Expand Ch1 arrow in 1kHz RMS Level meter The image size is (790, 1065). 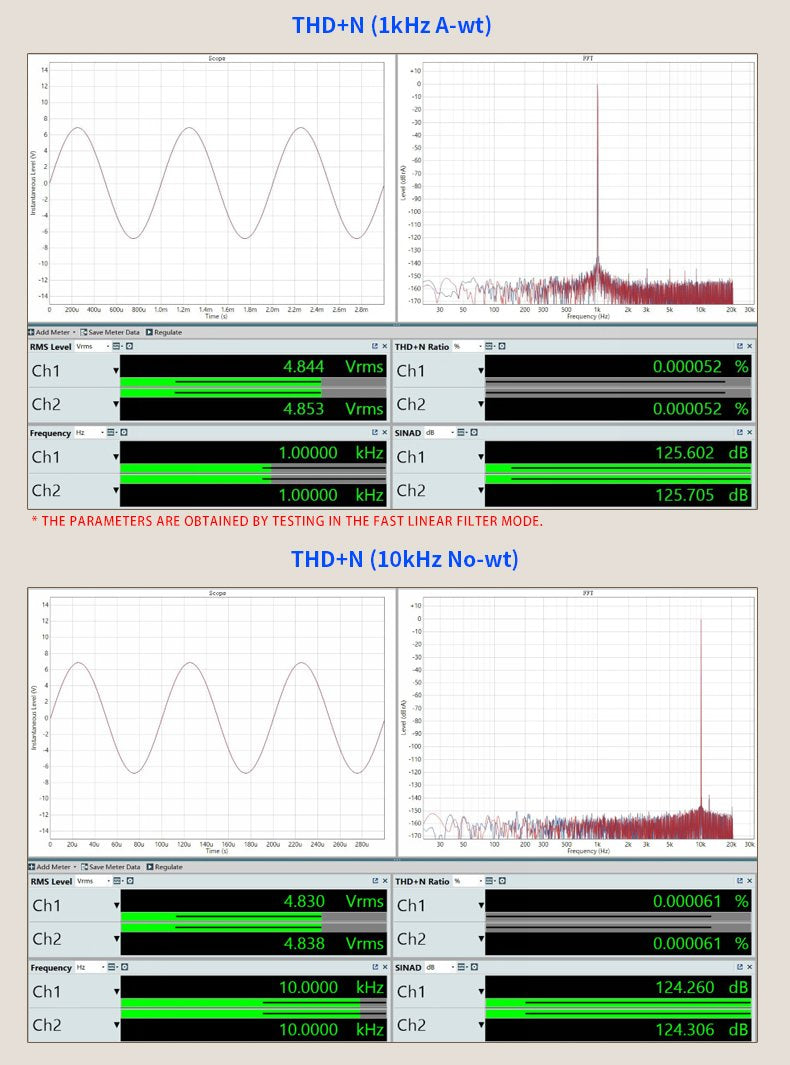[115, 371]
